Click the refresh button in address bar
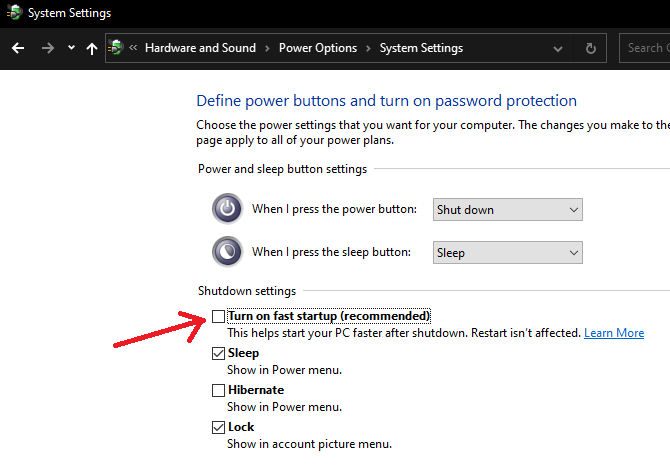 pyautogui.click(x=590, y=48)
